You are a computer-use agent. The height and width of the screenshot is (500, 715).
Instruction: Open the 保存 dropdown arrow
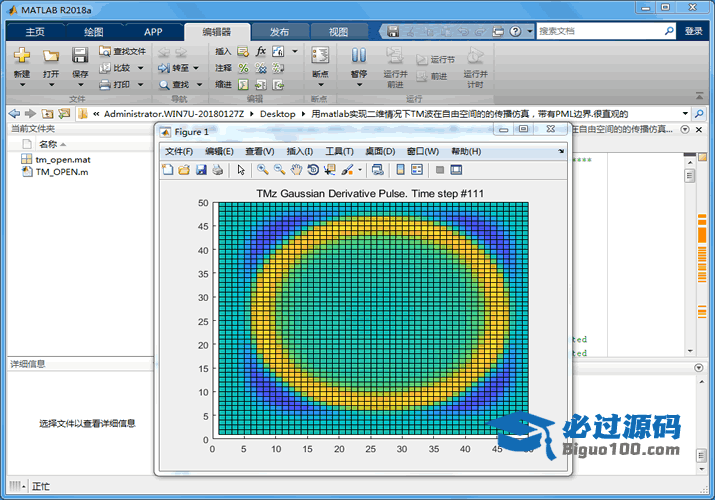(x=80, y=84)
